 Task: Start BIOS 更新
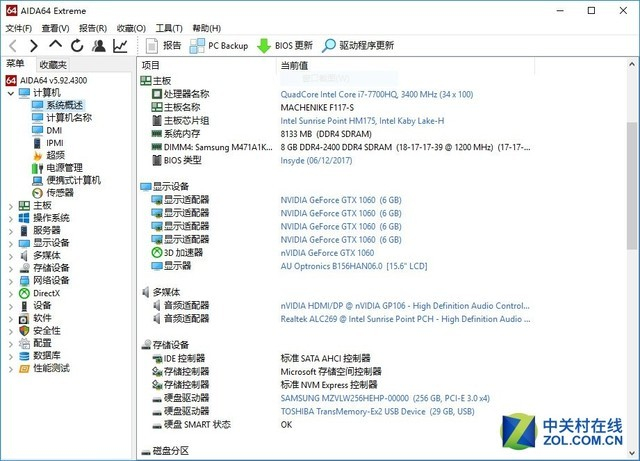[284, 46]
